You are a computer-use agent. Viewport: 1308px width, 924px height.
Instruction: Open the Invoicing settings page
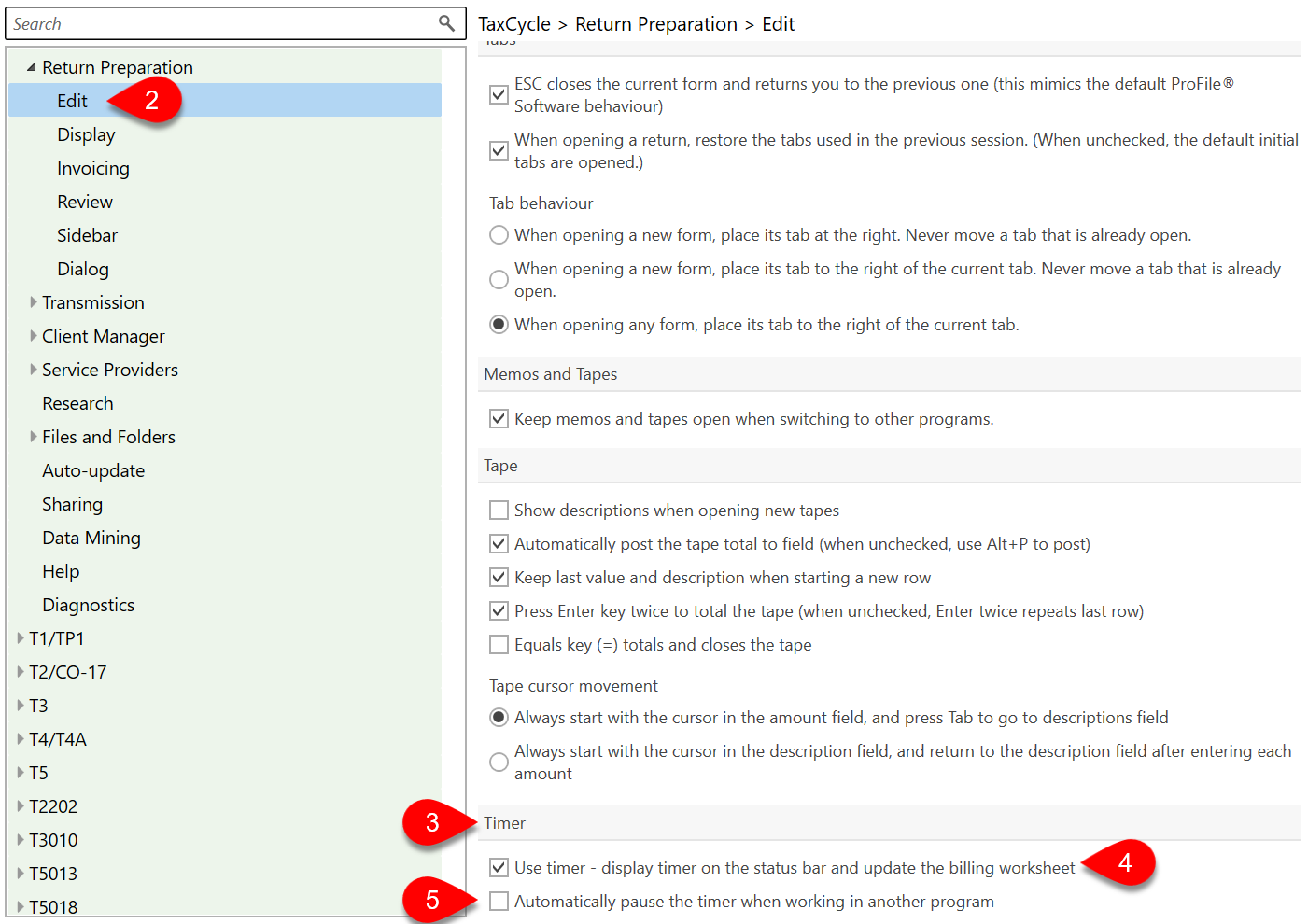point(93,168)
